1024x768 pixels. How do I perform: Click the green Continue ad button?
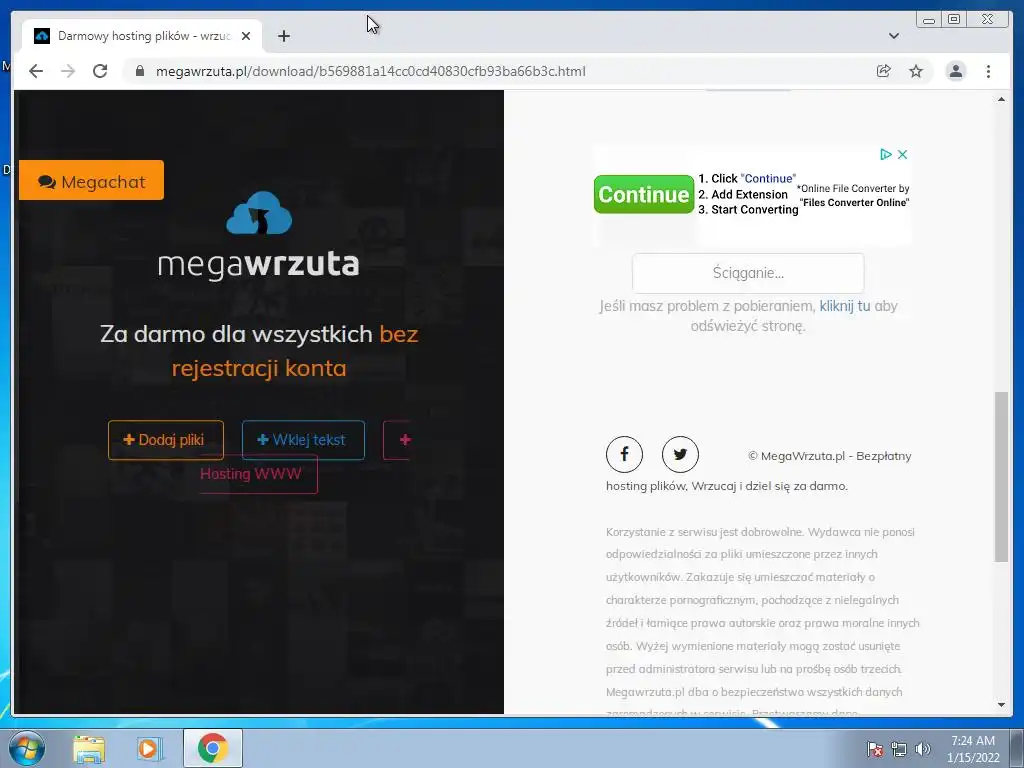[643, 194]
